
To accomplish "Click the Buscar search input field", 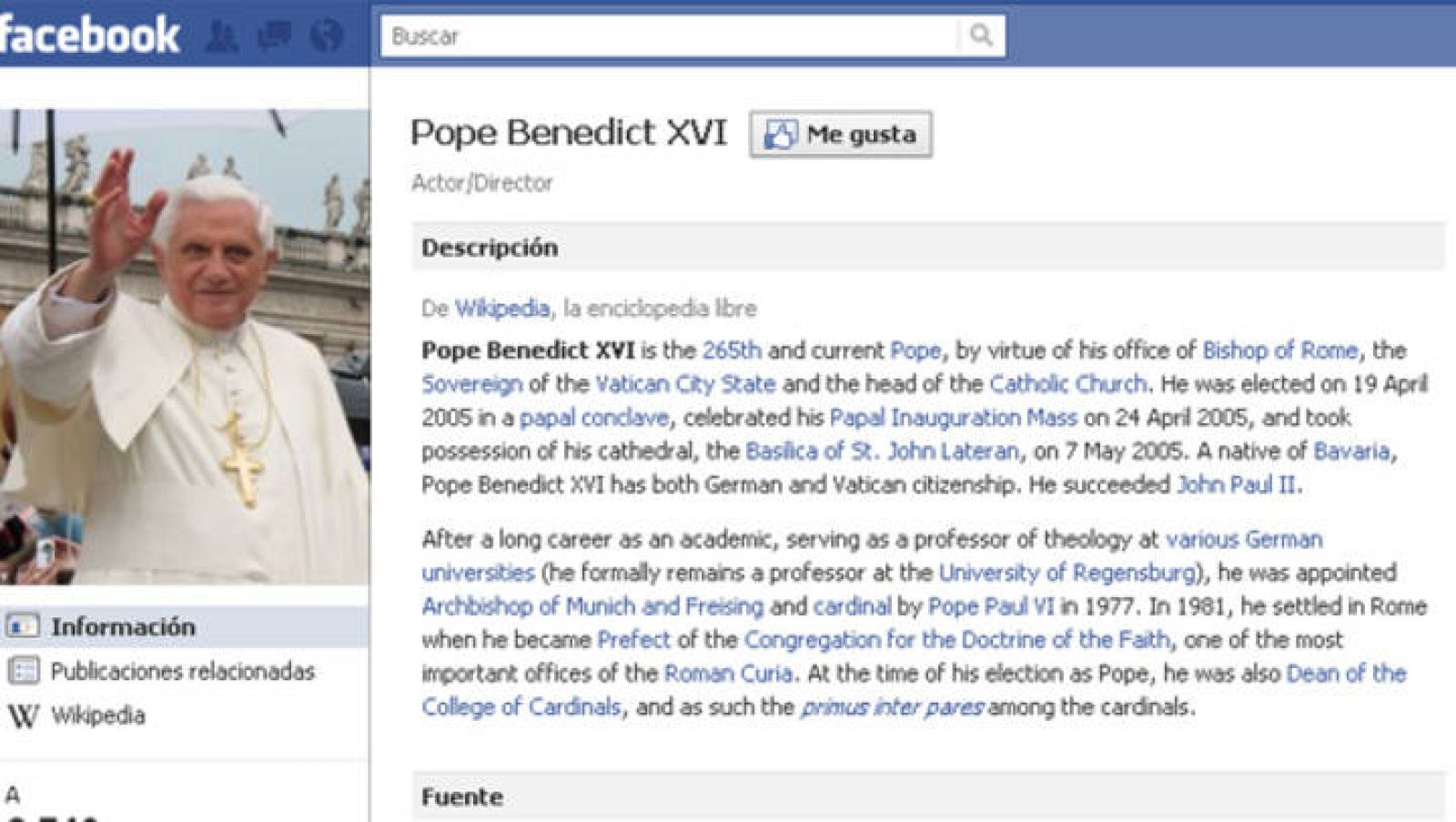I will [x=637, y=36].
